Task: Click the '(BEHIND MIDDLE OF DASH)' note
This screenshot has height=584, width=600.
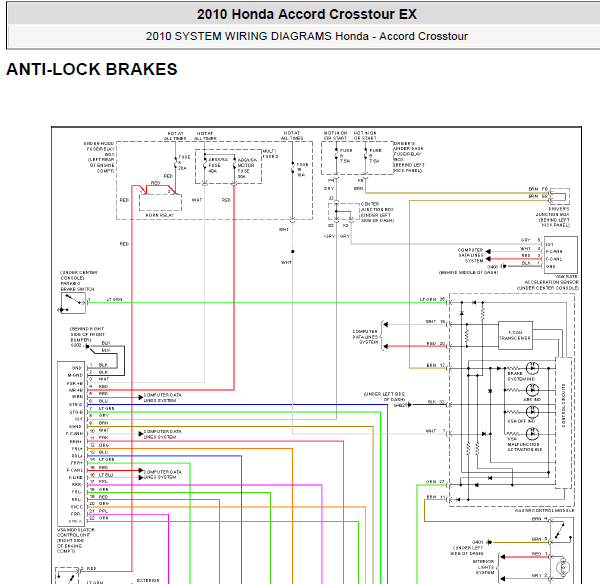Action: (x=468, y=272)
